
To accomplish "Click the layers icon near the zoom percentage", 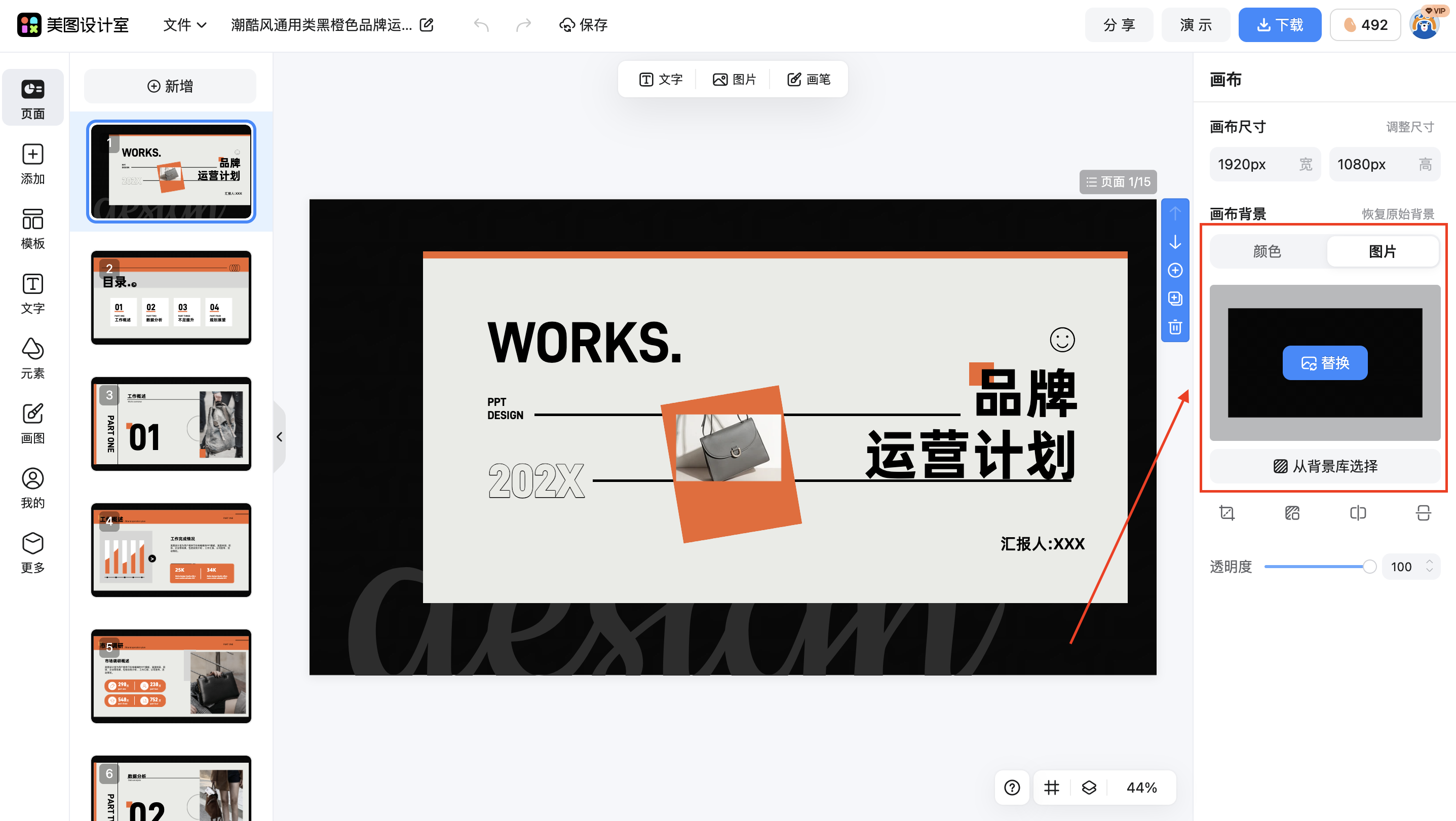I will click(x=1089, y=787).
